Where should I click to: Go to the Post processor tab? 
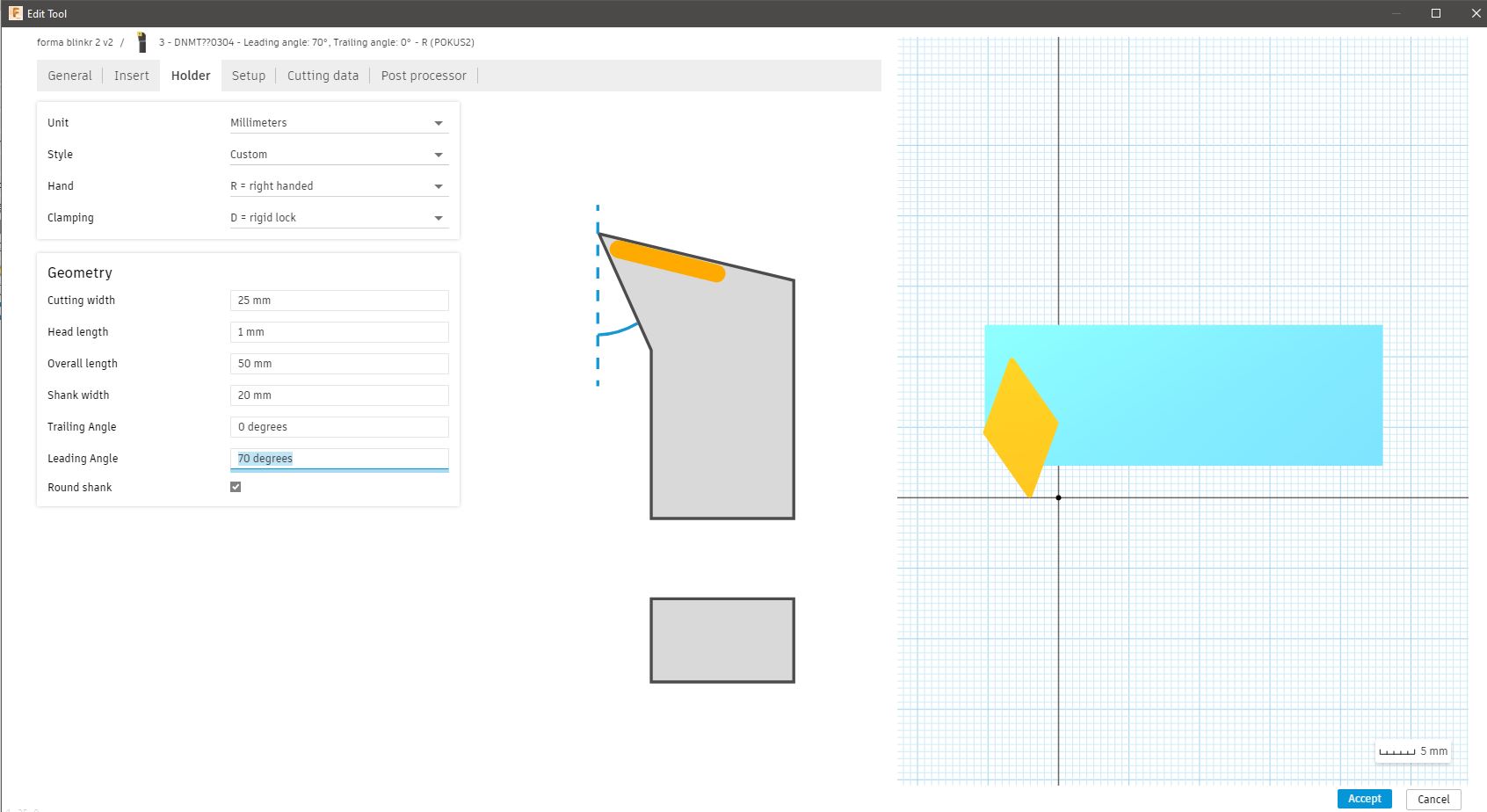pos(424,76)
